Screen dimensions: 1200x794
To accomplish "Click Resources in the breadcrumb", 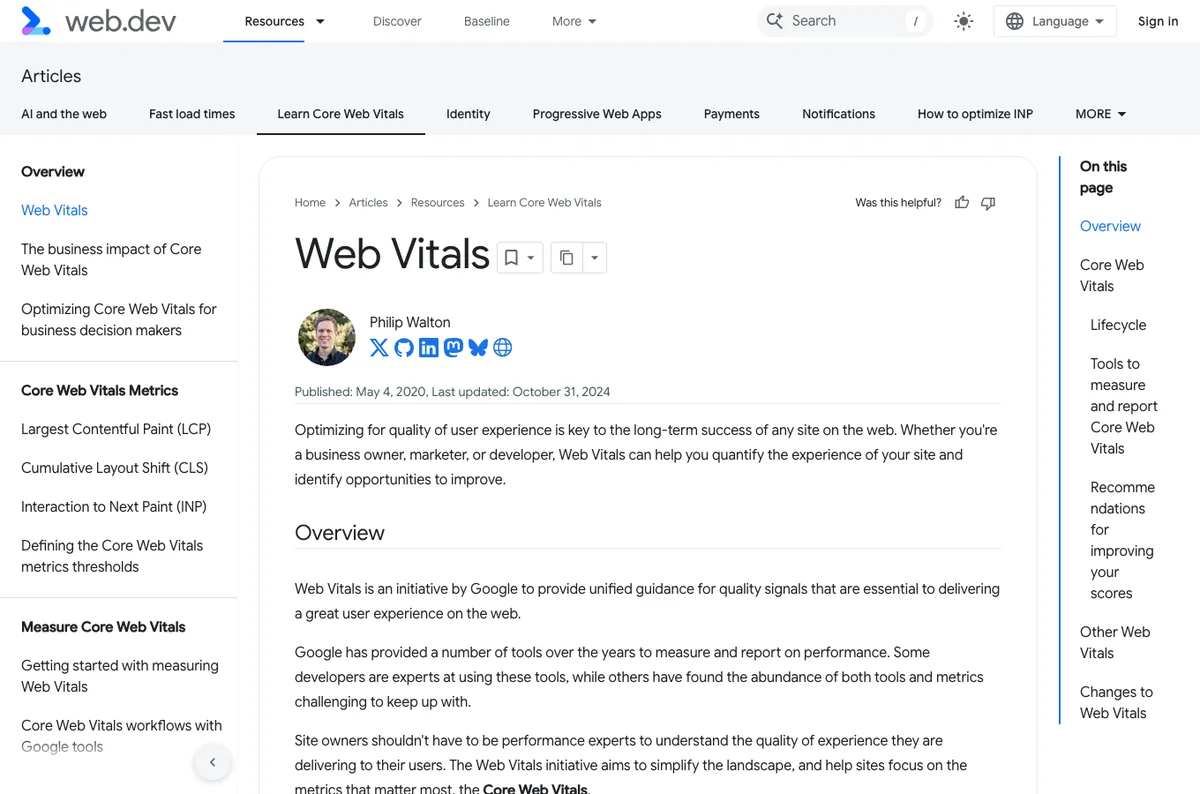I will 438,203.
